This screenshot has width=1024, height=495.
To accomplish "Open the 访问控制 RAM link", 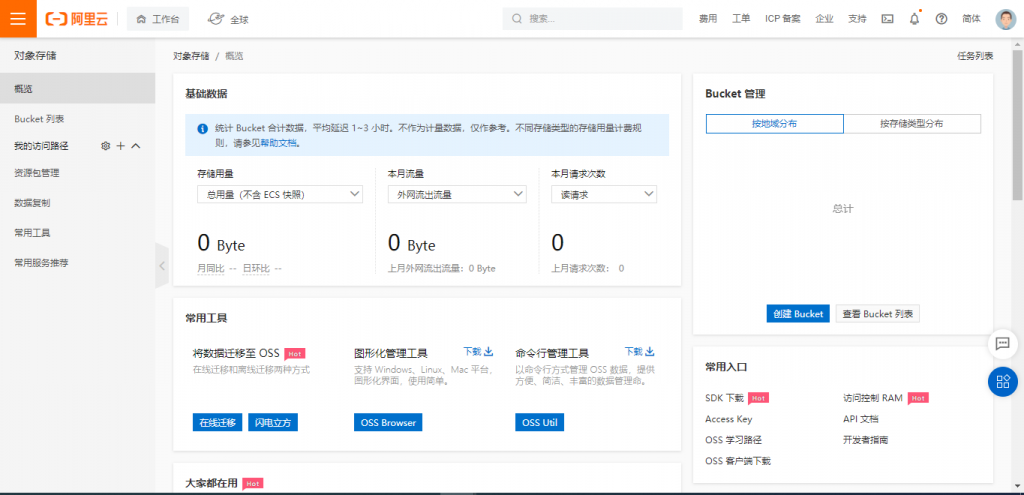I will point(872,398).
